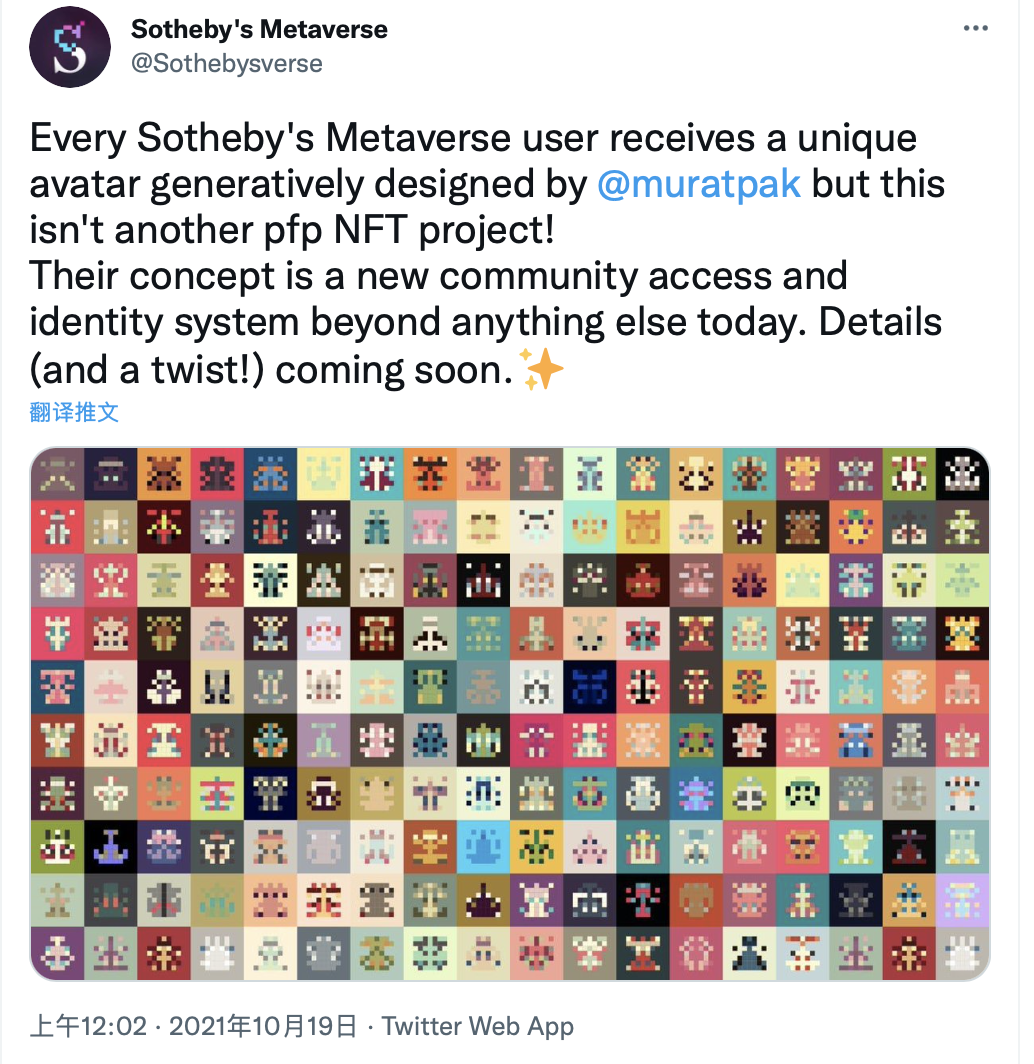The image size is (1034, 1064).
Task: Click the sparkles emoji after 'coming soon'
Action: click(541, 368)
